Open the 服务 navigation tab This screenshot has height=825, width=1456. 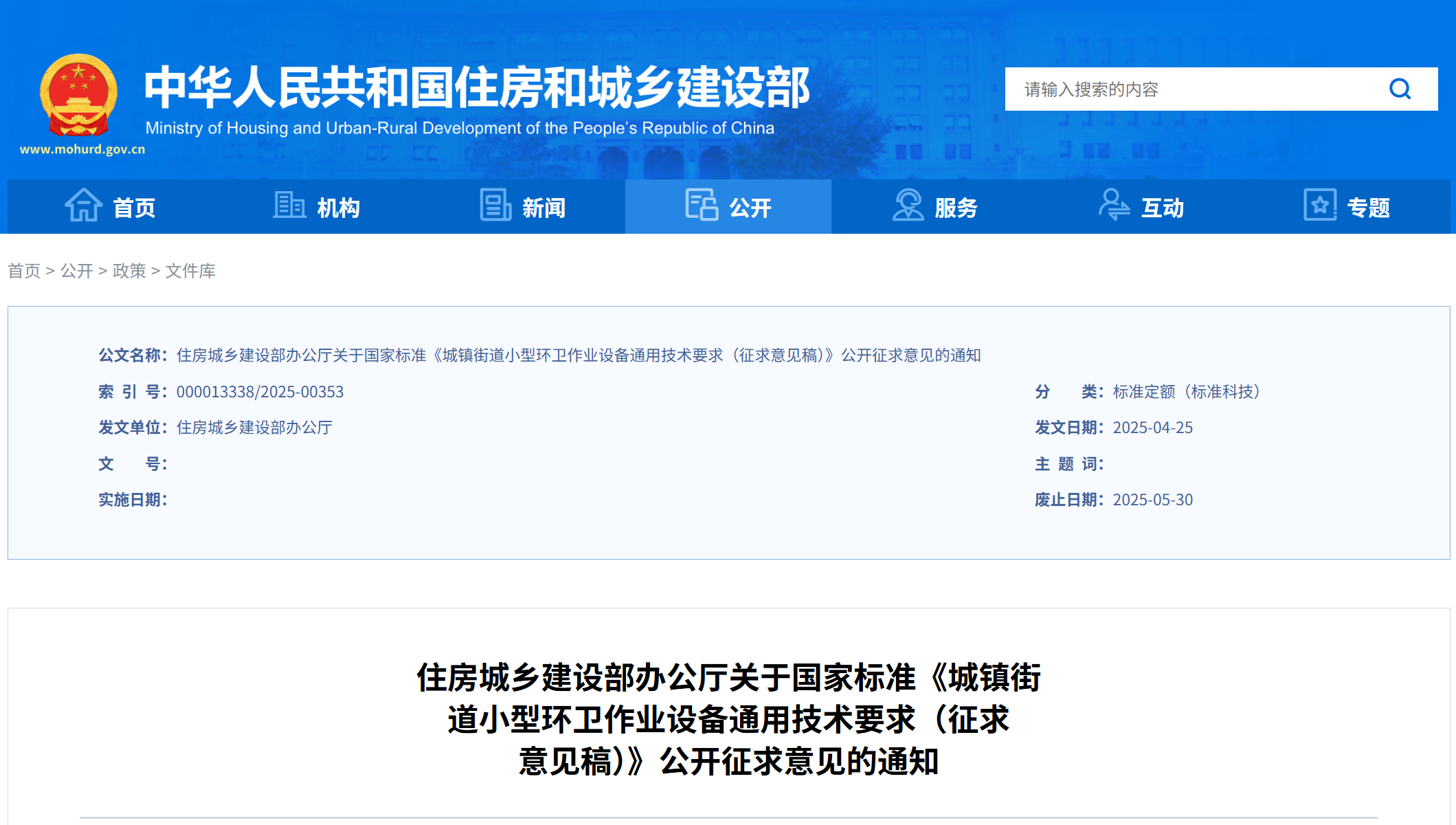pos(934,206)
